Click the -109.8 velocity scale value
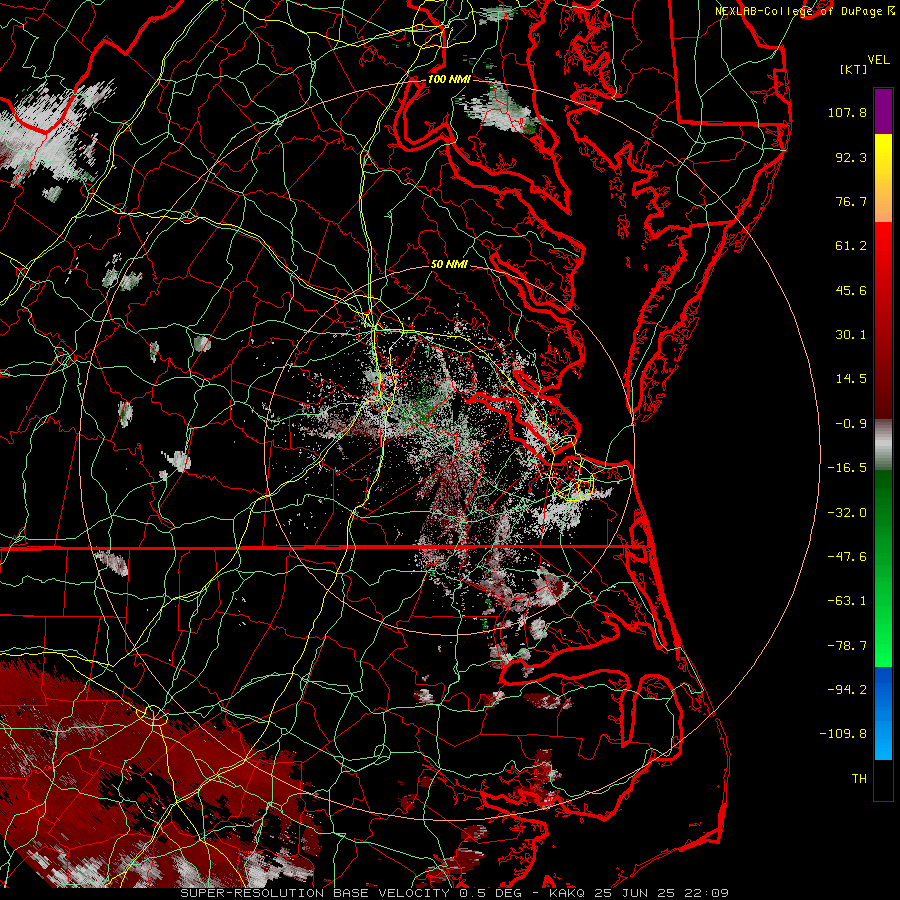Image resolution: width=900 pixels, height=900 pixels. [843, 734]
